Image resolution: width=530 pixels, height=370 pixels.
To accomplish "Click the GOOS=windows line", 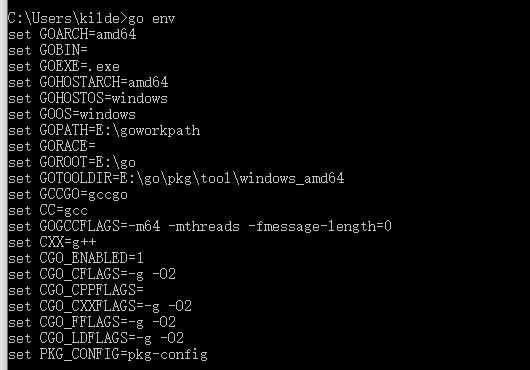I will pyautogui.click(x=72, y=114).
